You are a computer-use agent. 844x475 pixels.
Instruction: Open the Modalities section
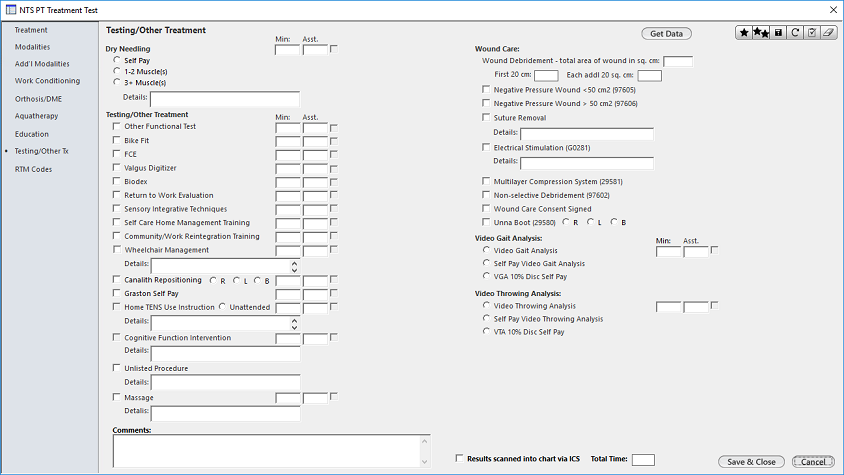click(32, 47)
